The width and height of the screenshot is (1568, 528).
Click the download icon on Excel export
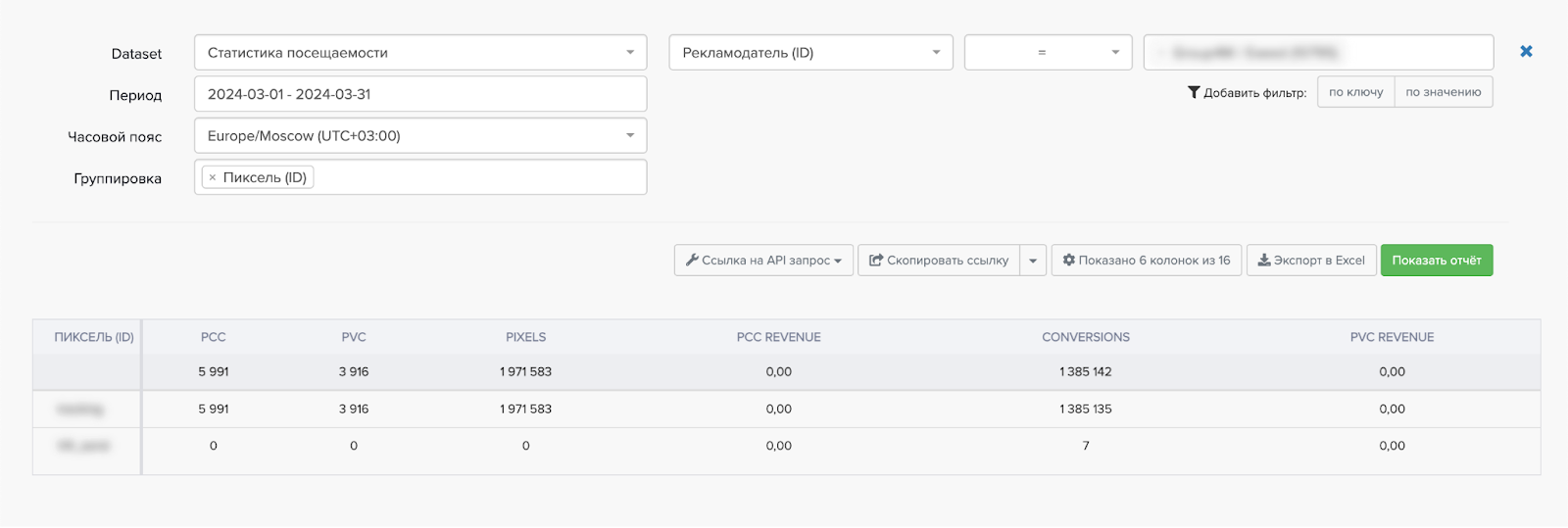point(1264,261)
